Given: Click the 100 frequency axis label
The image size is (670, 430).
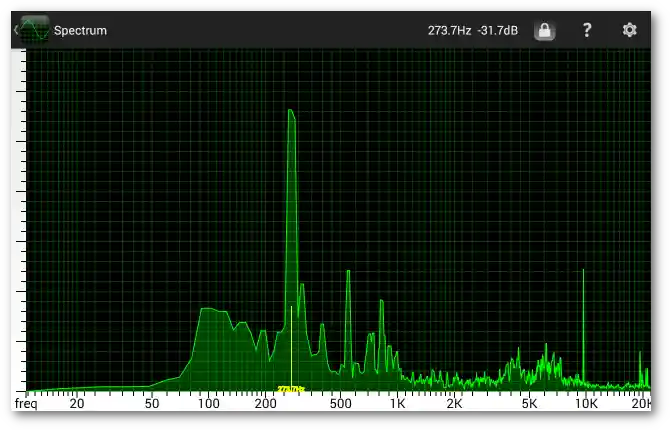Looking at the screenshot, I should coord(209,403).
